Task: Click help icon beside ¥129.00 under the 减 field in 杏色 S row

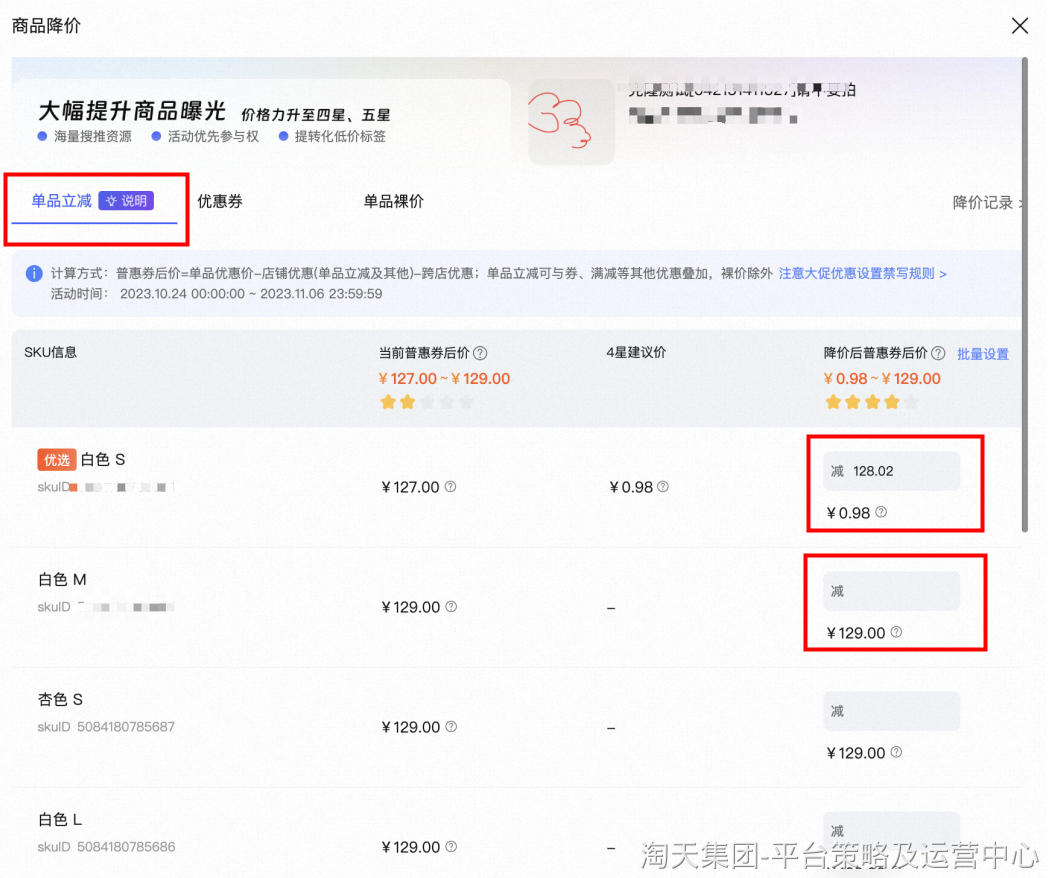Action: click(896, 752)
